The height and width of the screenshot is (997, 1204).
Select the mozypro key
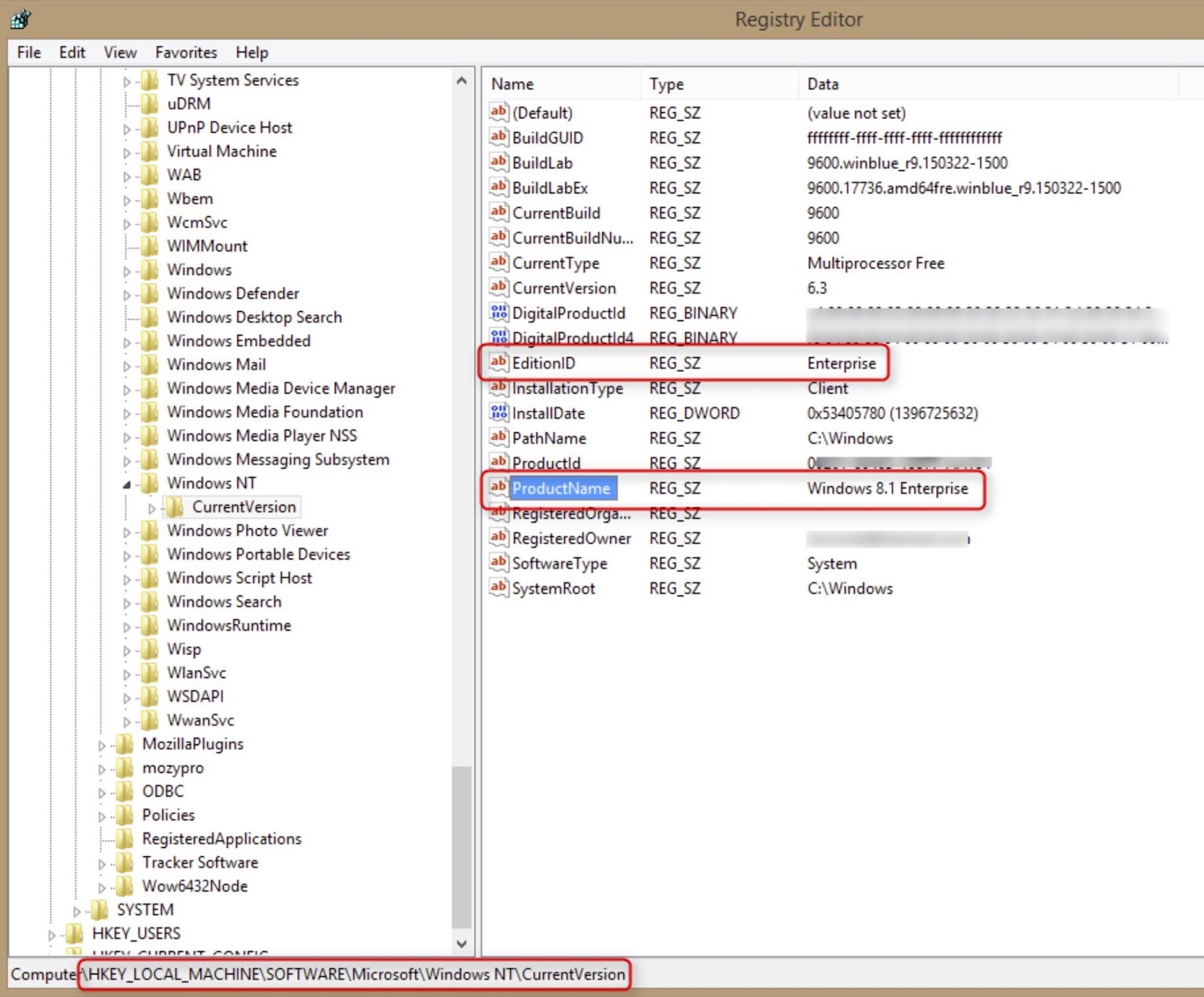173,767
